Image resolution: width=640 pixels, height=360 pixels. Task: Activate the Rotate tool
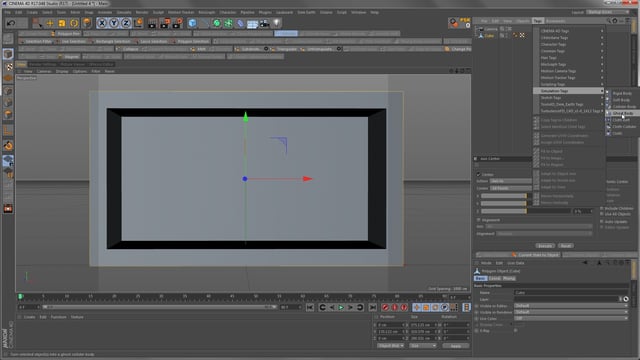click(74, 23)
